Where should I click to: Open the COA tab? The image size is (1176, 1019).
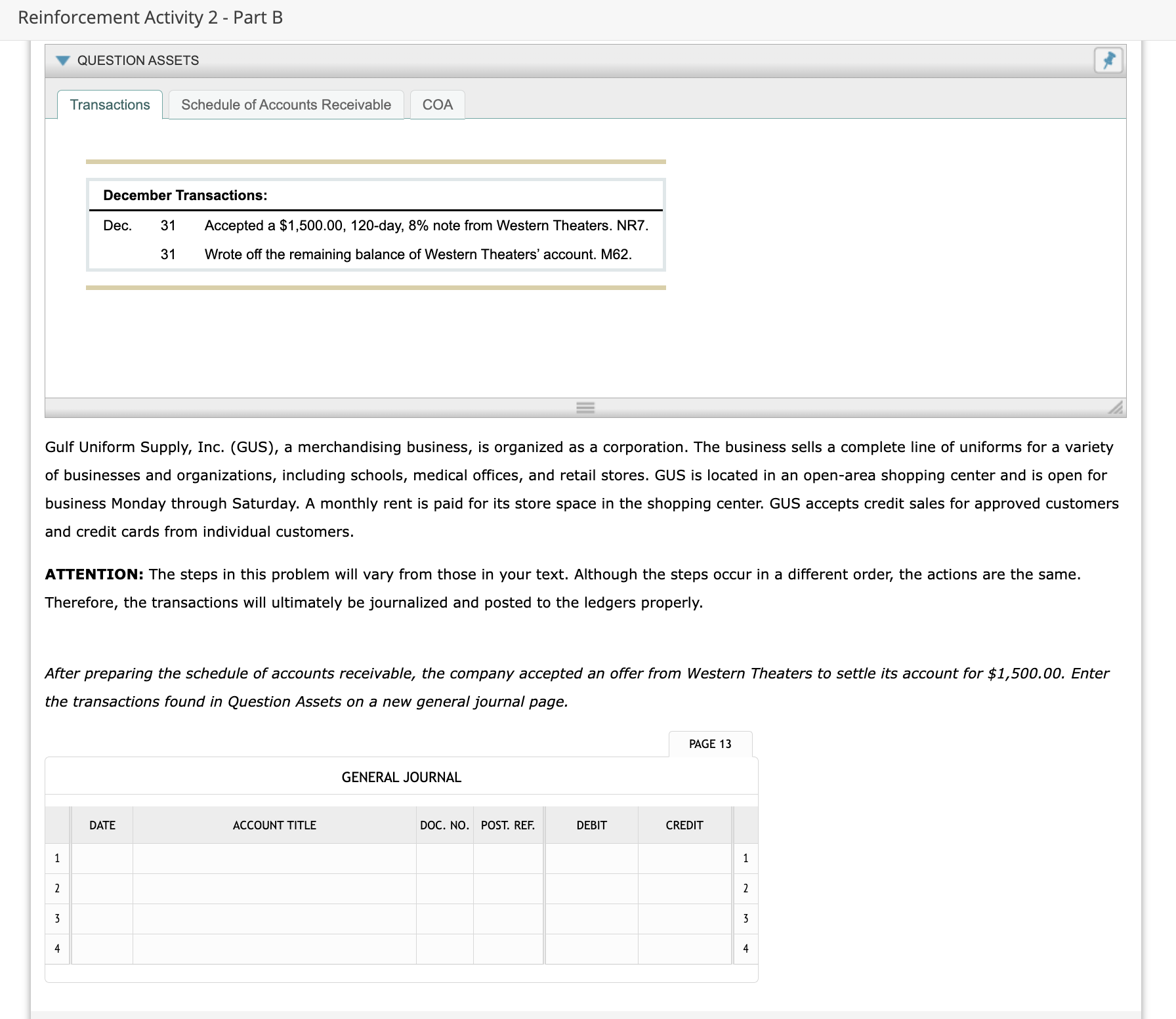(x=437, y=104)
